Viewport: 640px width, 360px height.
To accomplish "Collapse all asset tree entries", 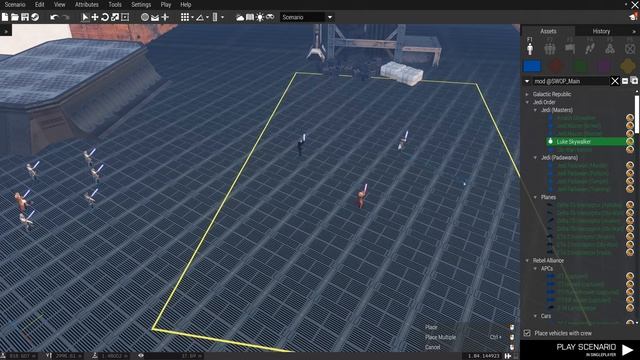I will click(x=625, y=81).
